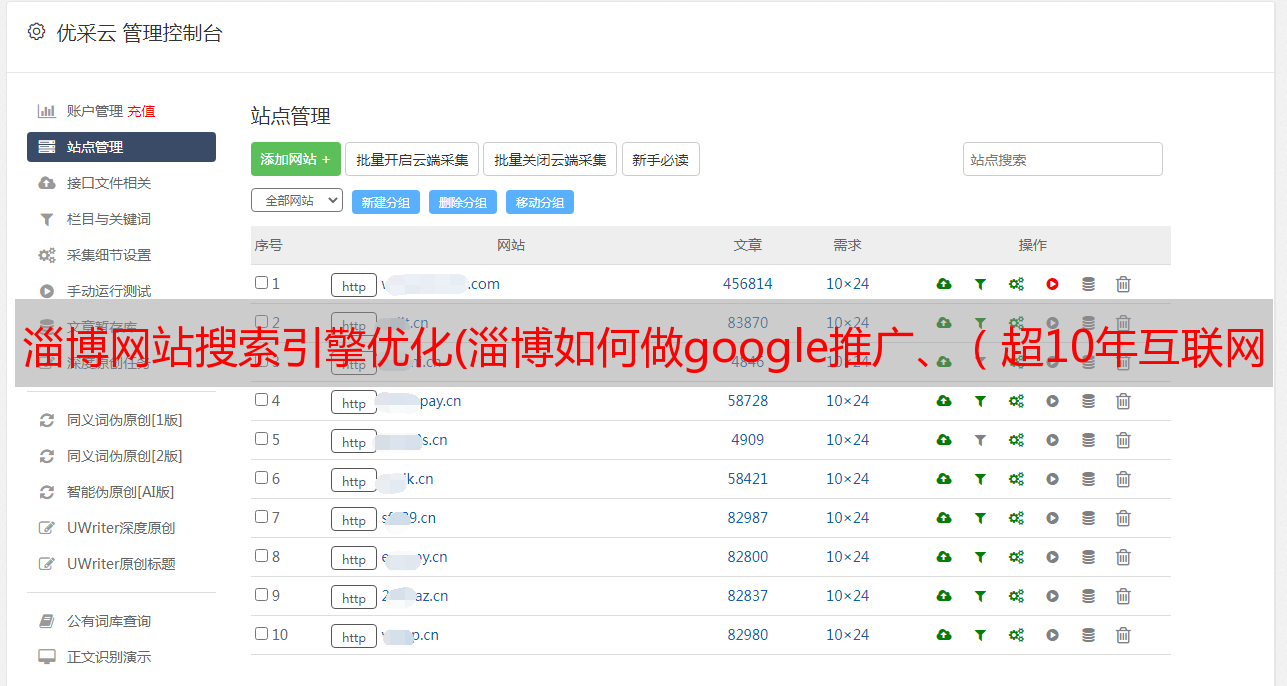Open the http protocol selector in row 8
The width and height of the screenshot is (1287, 686).
354,558
